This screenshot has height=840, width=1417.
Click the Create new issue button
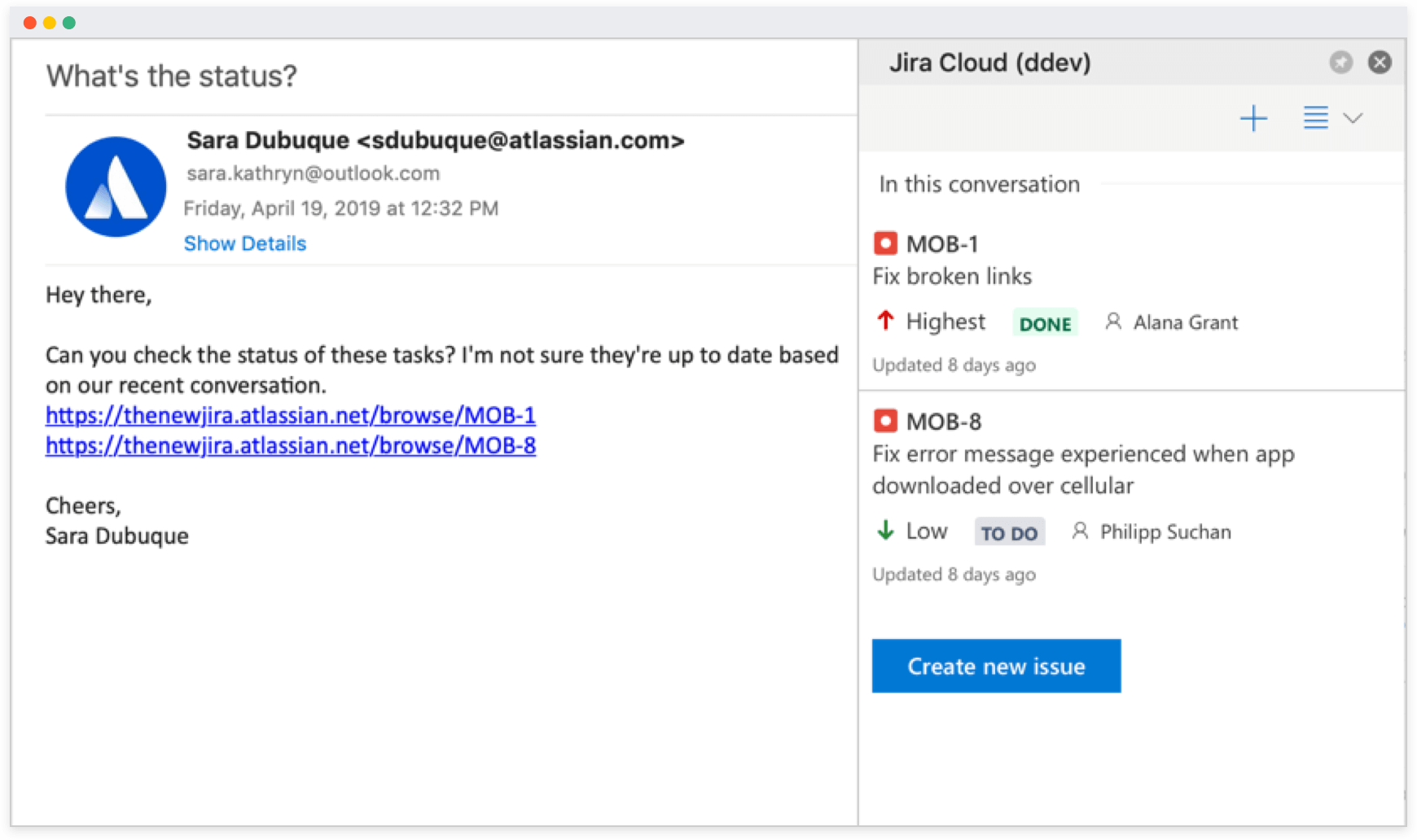[x=996, y=666]
